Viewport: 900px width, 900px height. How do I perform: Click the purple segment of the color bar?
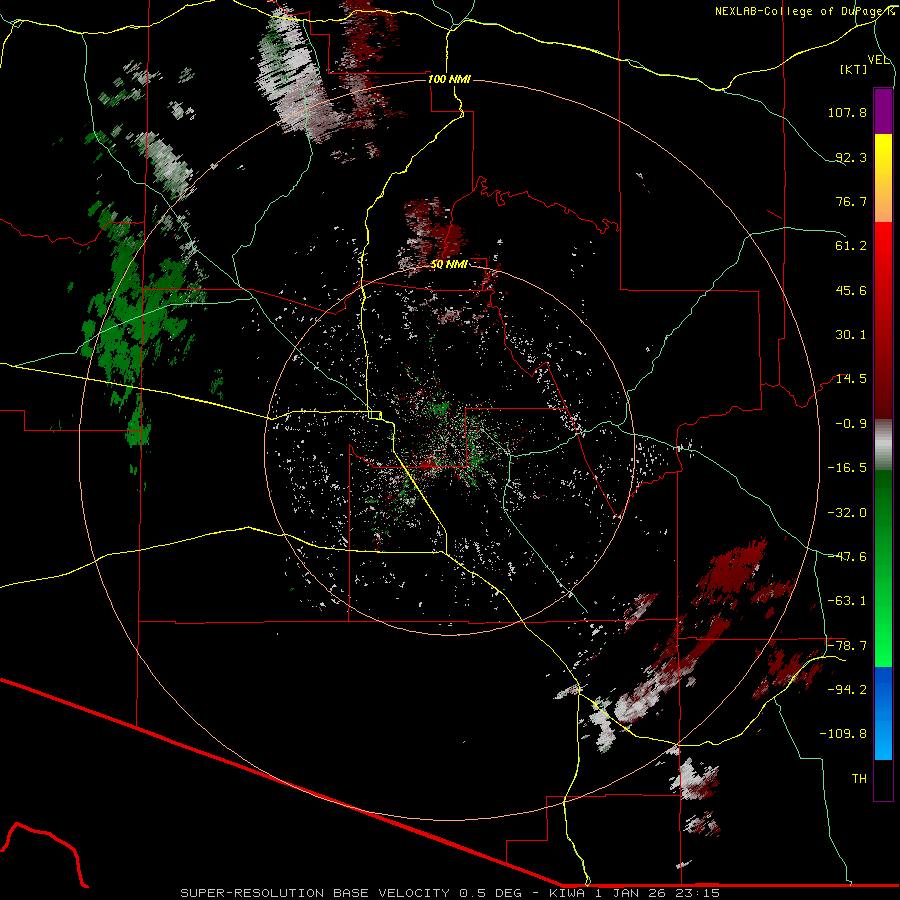(883, 111)
